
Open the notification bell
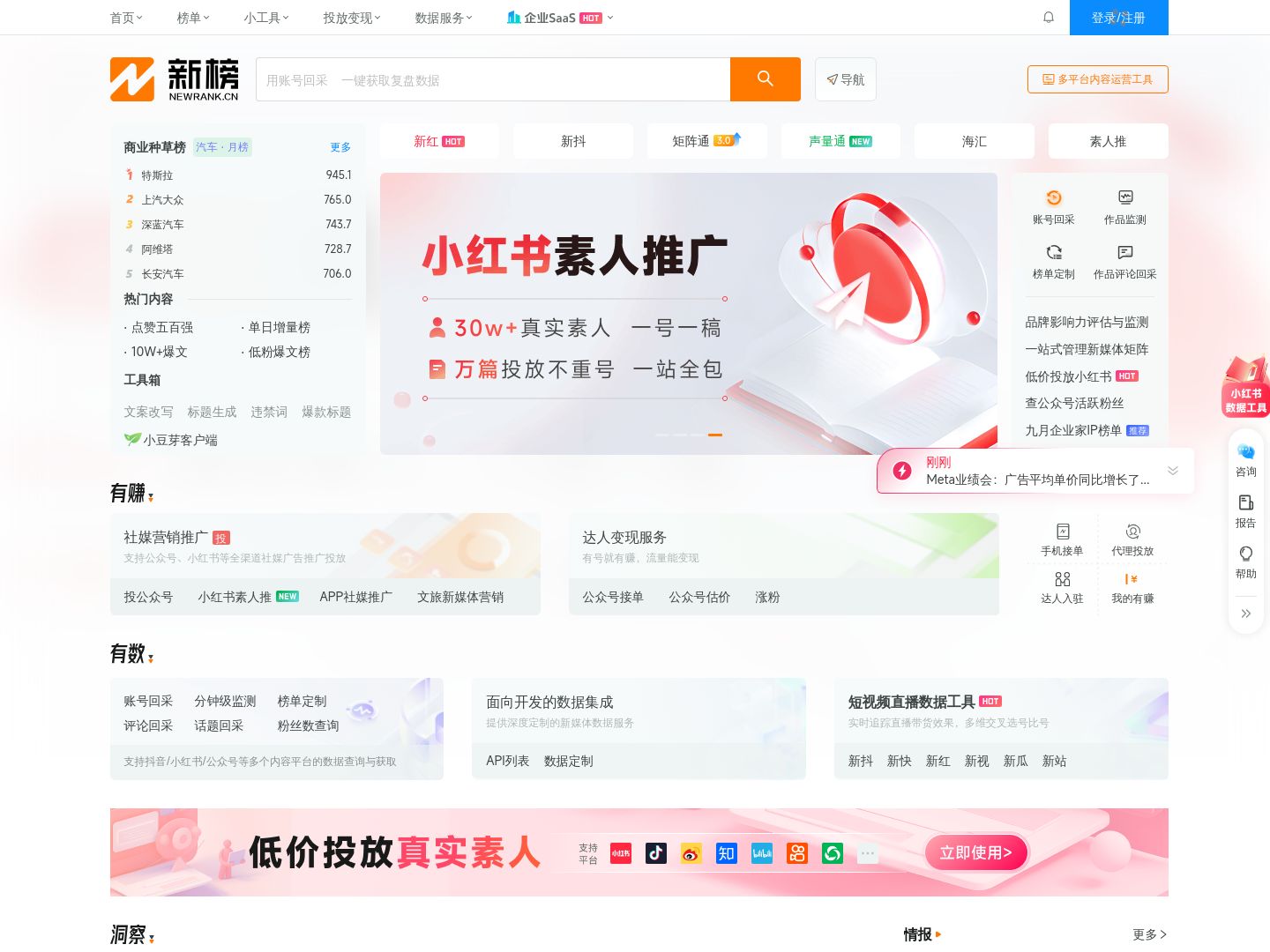(x=1049, y=17)
